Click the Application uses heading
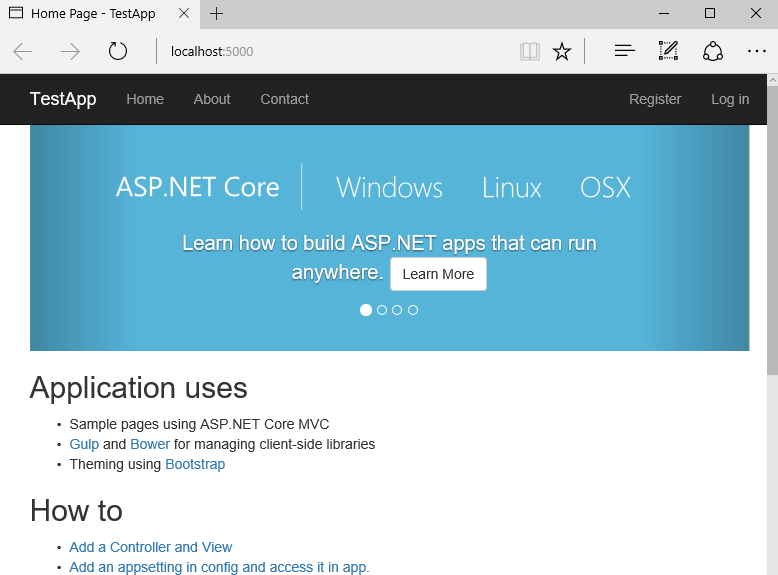Image resolution: width=778 pixels, height=575 pixels. 138,387
